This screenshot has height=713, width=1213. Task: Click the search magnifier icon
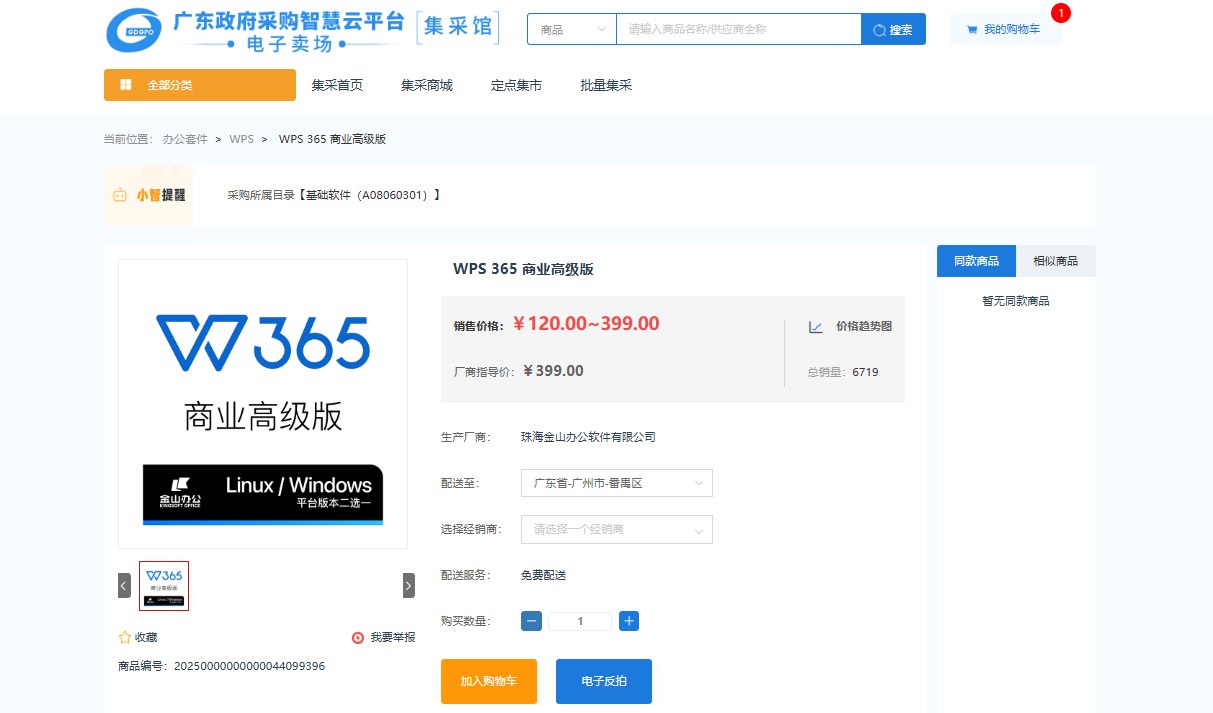[x=879, y=30]
